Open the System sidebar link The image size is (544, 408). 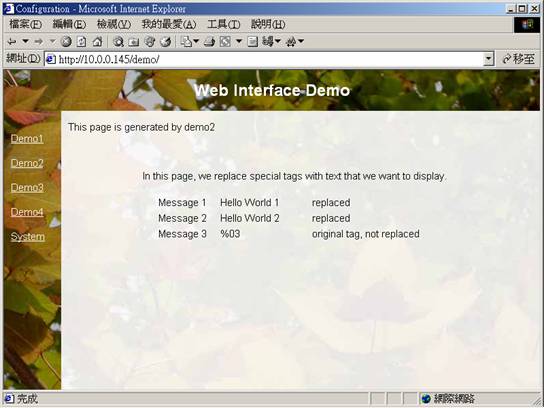pyautogui.click(x=28, y=237)
